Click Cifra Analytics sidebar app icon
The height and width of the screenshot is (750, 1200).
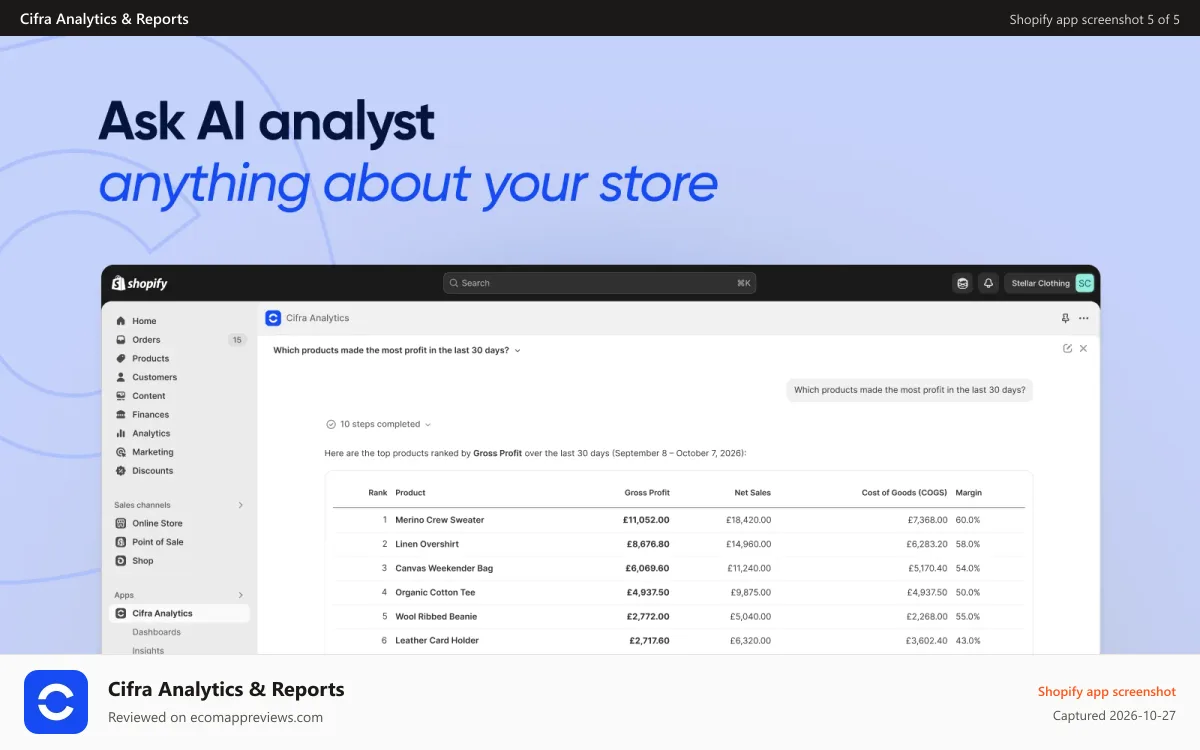coord(121,613)
